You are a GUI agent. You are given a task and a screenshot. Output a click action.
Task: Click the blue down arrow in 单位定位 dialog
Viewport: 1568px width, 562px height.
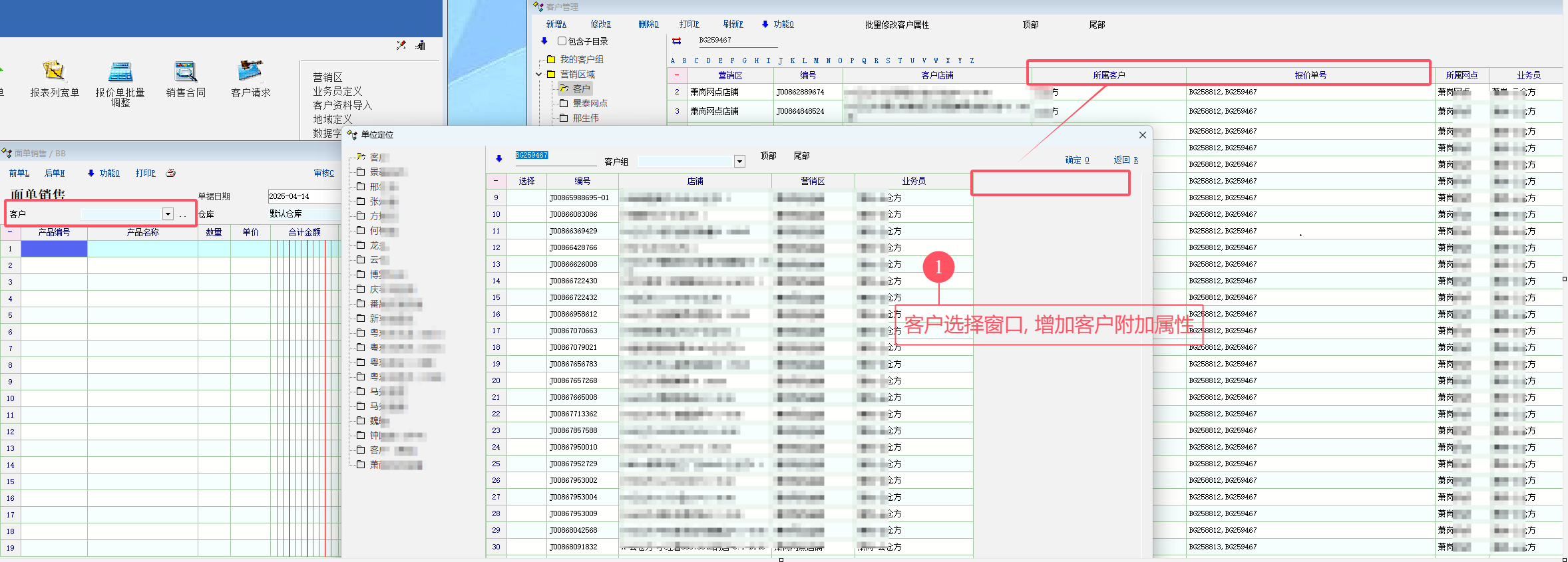[499, 158]
